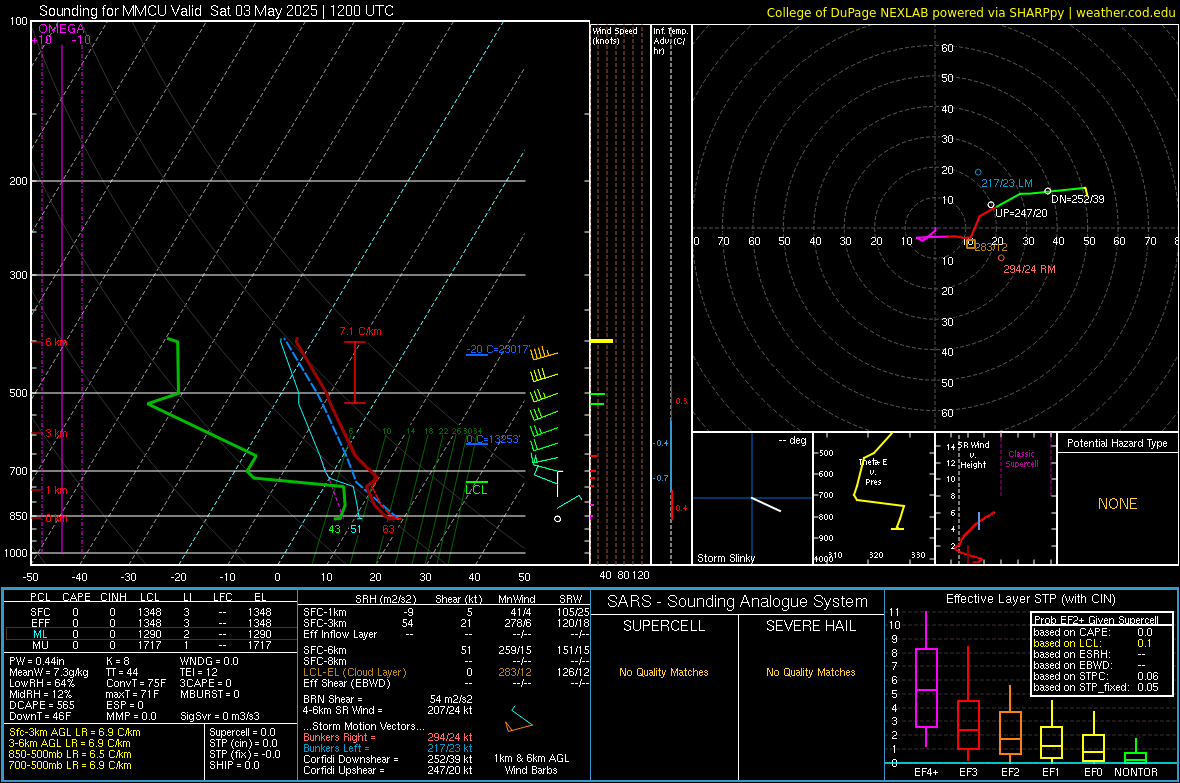Click the ML parcel row label
The image size is (1180, 783).
pos(40,634)
